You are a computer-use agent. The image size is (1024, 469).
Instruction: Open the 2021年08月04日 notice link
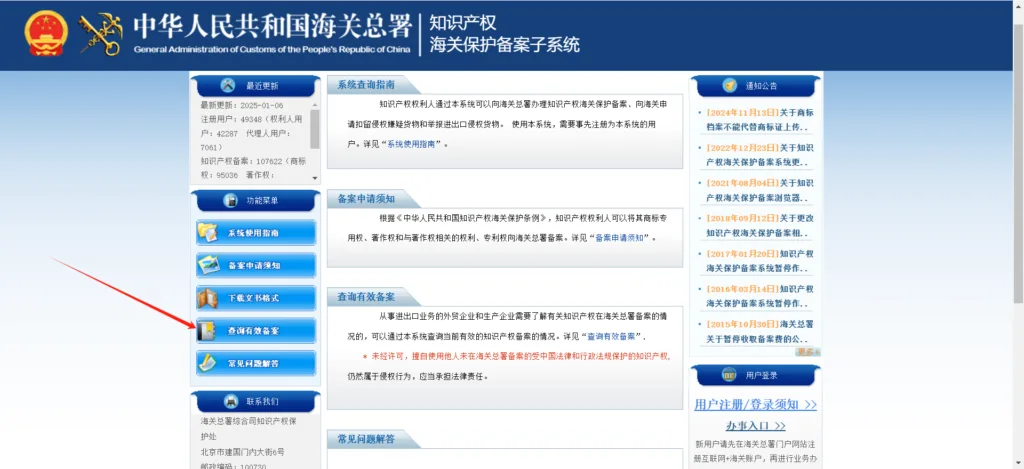pyautogui.click(x=759, y=190)
